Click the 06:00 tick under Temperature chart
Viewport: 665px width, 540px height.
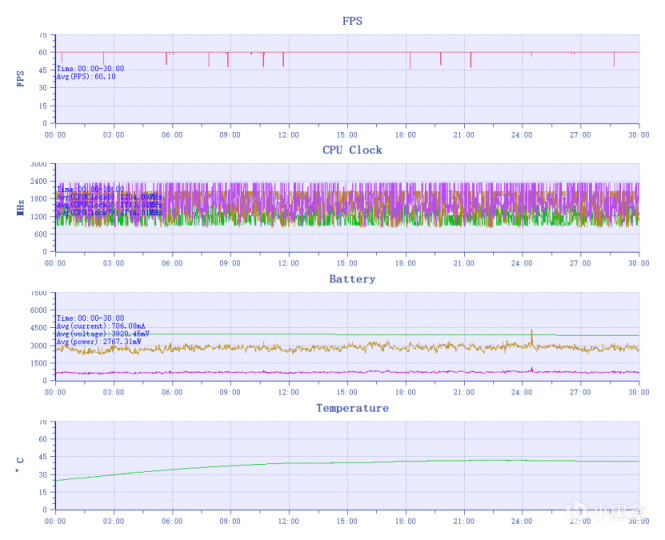coord(172,521)
